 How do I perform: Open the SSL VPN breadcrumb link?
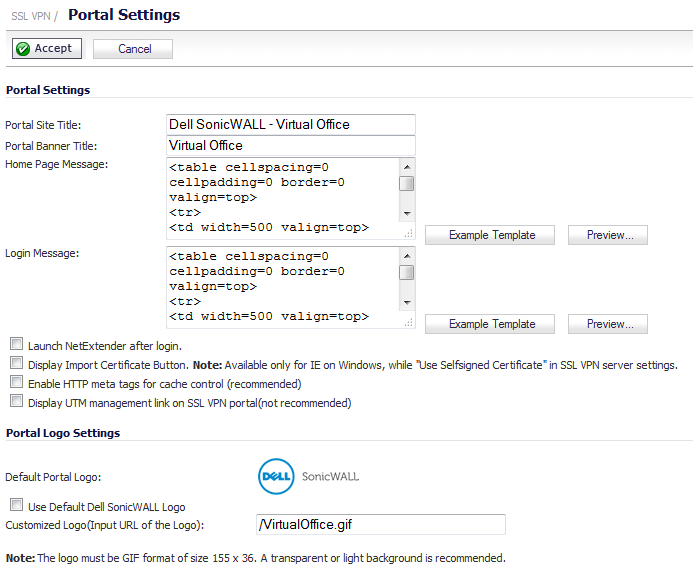click(x=30, y=16)
